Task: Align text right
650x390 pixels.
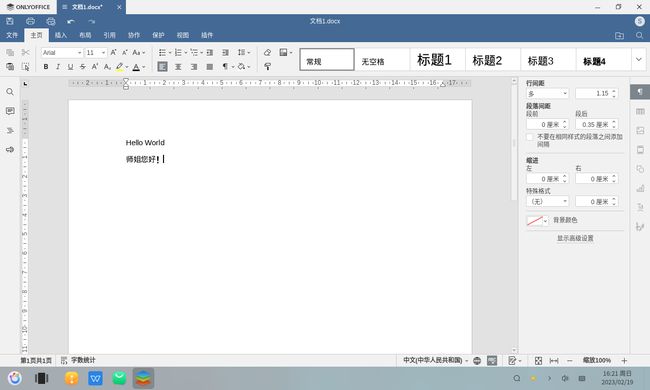Action: [x=194, y=67]
